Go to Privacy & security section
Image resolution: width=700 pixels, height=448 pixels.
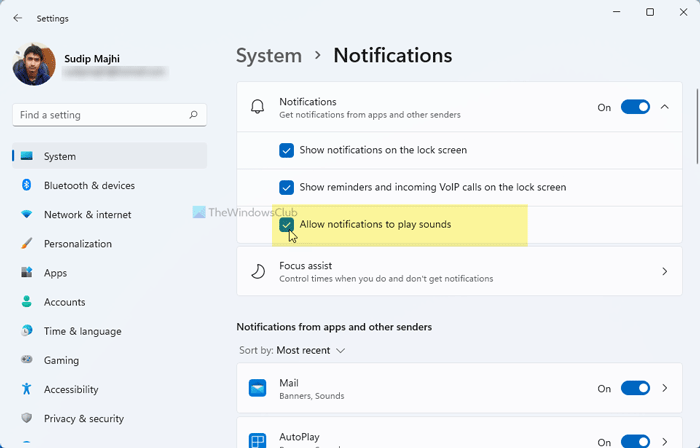click(x=84, y=418)
